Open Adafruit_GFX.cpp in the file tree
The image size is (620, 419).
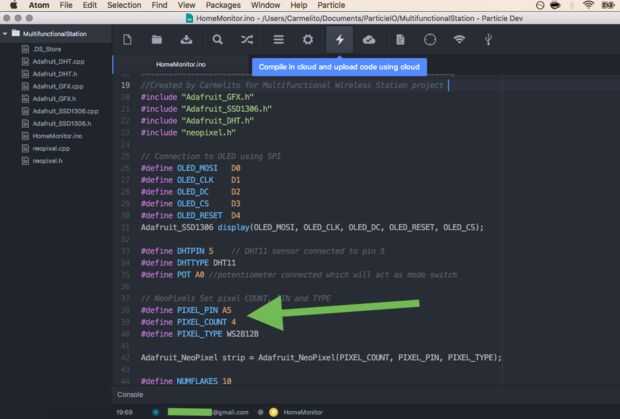58,86
